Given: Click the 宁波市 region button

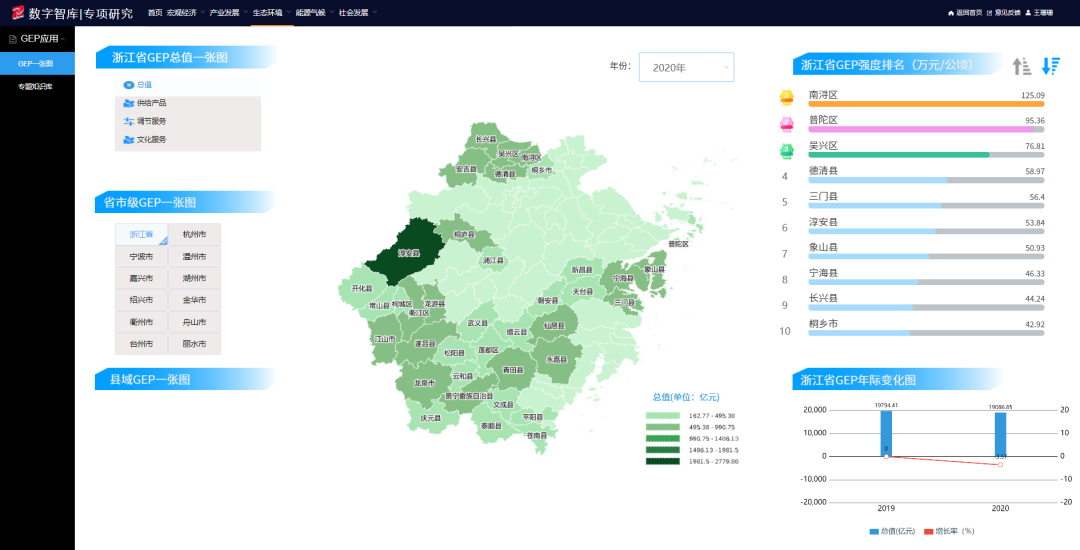Looking at the screenshot, I should [141, 256].
